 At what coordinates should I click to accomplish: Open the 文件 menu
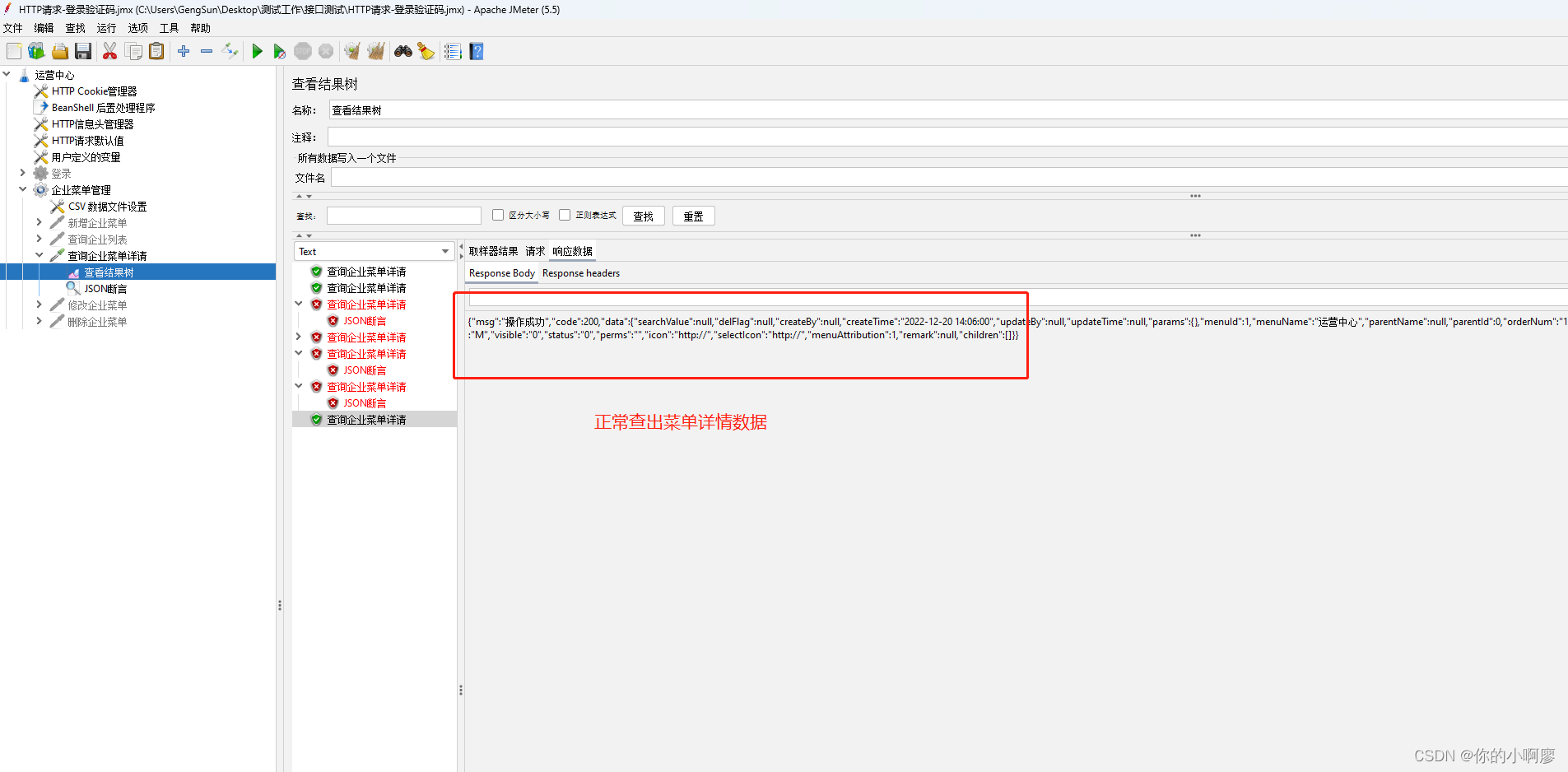(x=13, y=28)
